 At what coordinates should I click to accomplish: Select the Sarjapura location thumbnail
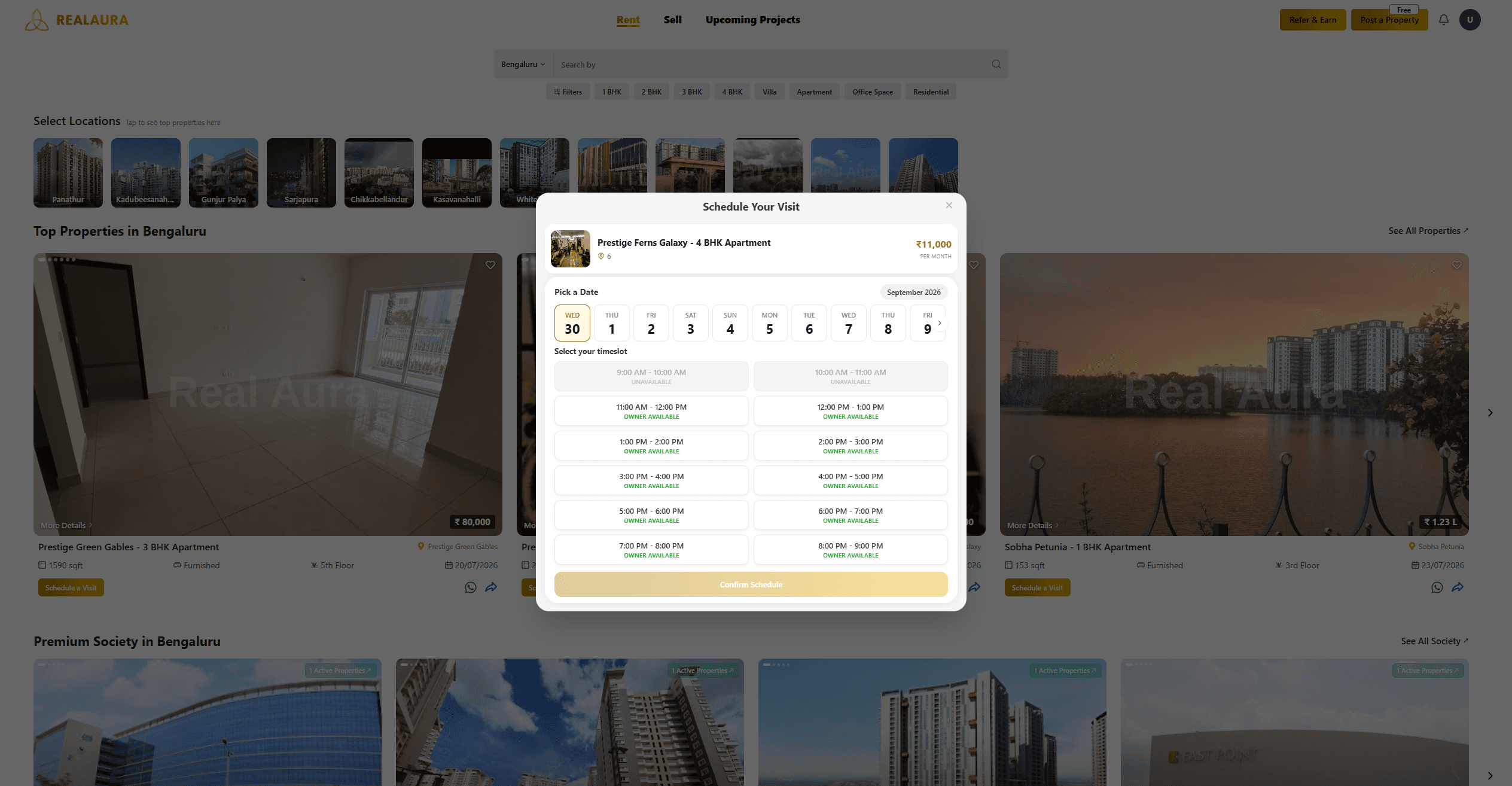point(301,173)
